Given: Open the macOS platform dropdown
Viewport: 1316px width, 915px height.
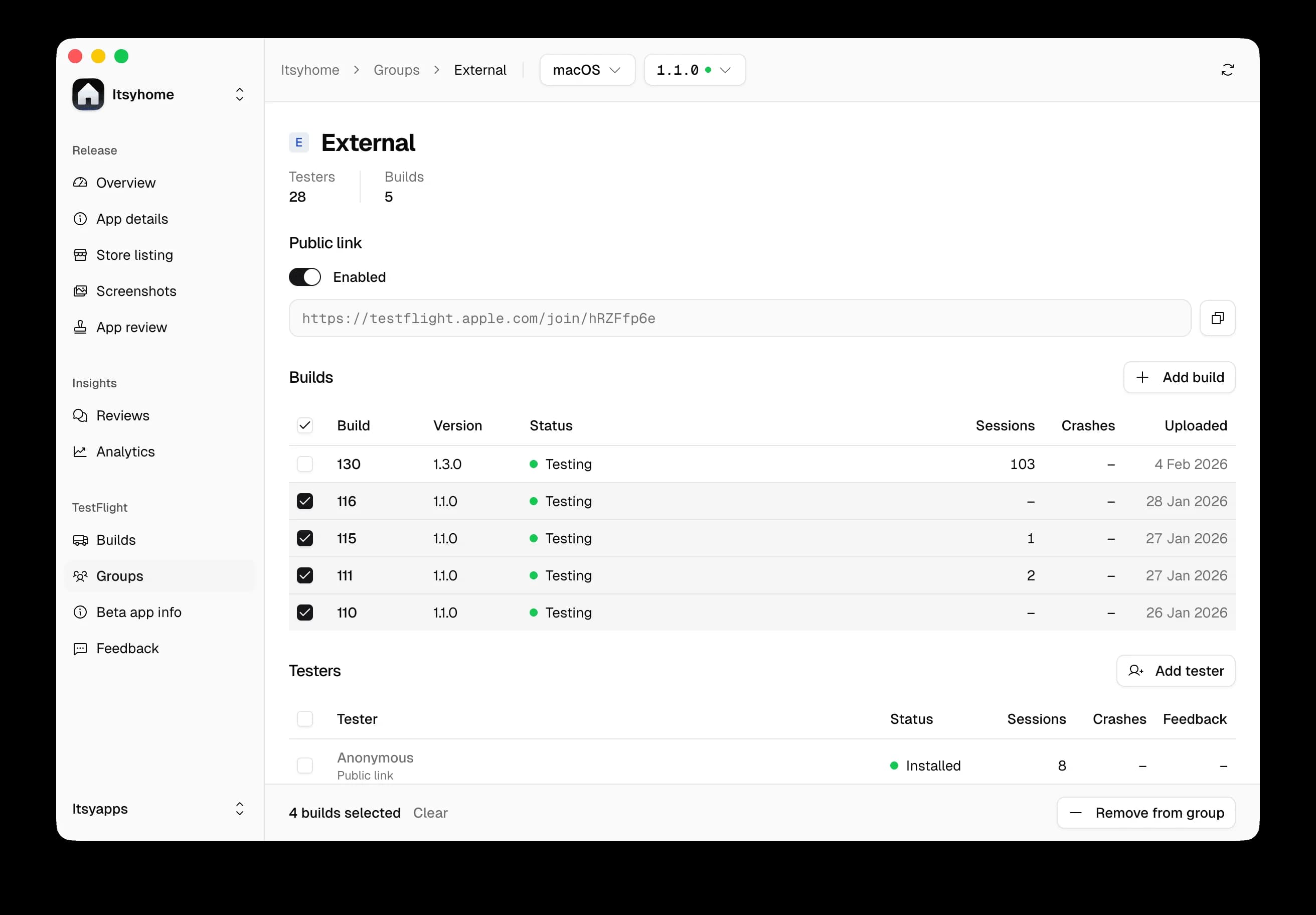Looking at the screenshot, I should click(x=586, y=69).
